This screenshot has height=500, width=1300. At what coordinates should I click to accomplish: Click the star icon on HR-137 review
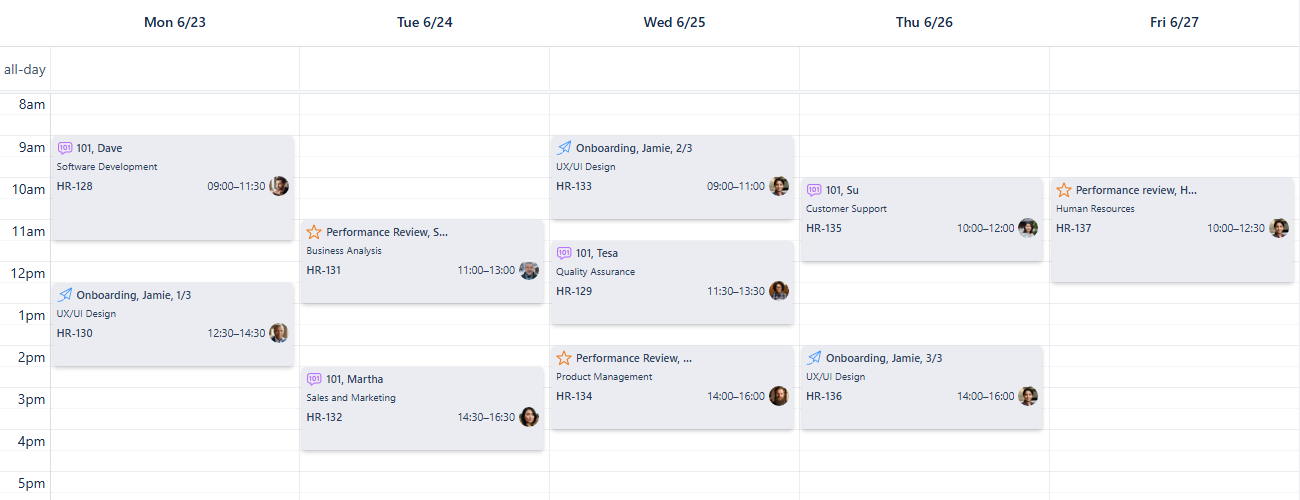click(1064, 190)
